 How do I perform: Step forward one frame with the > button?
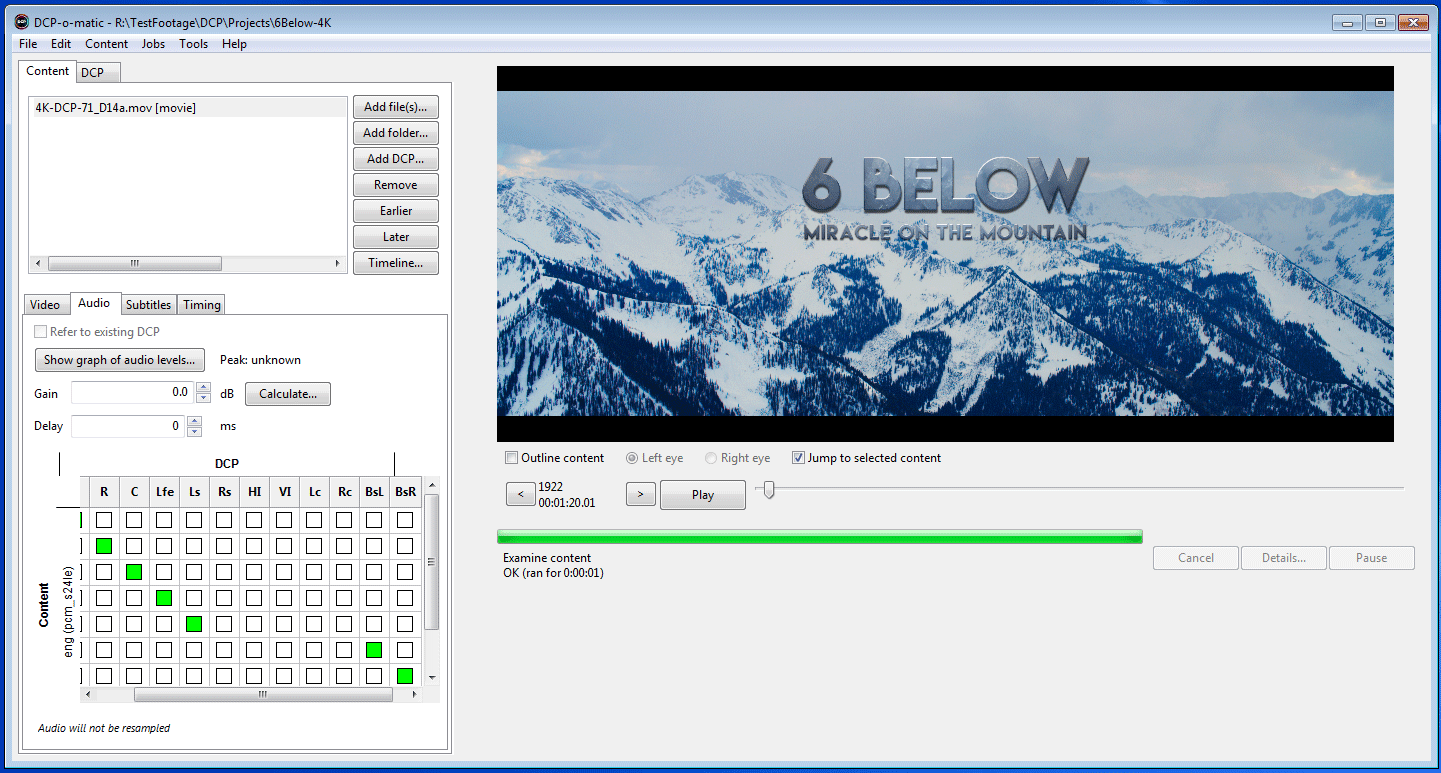(x=640, y=494)
